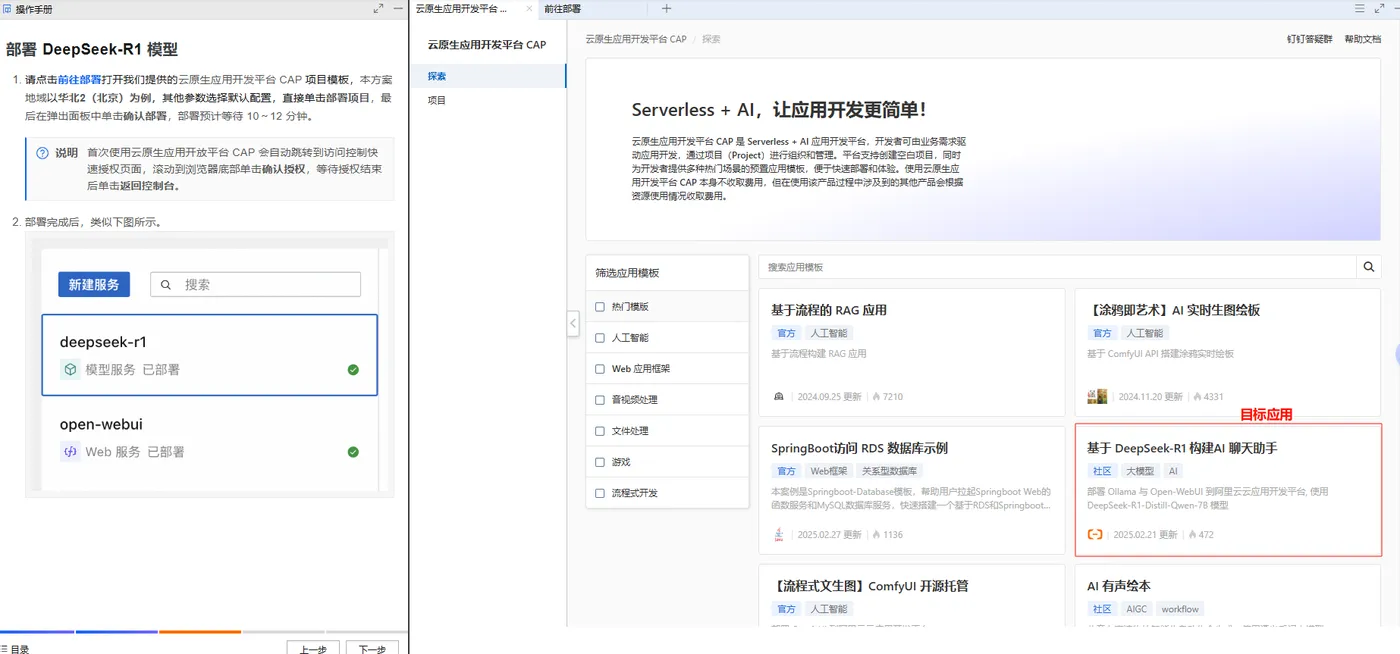The height and width of the screenshot is (654, 1400).
Task: Collapse the filter sidebar with arrow handle
Action: 573,324
